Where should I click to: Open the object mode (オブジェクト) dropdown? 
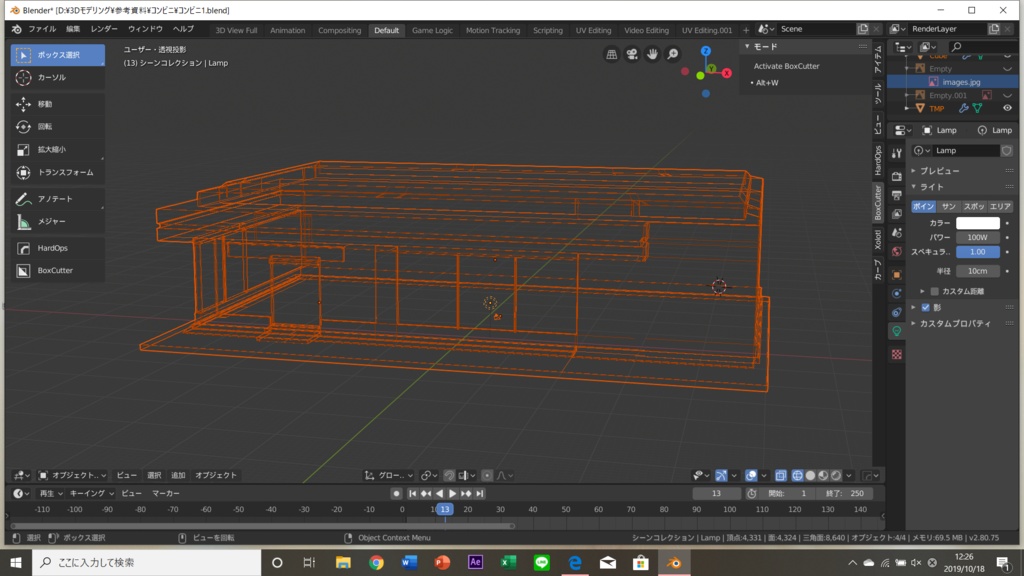pos(73,475)
